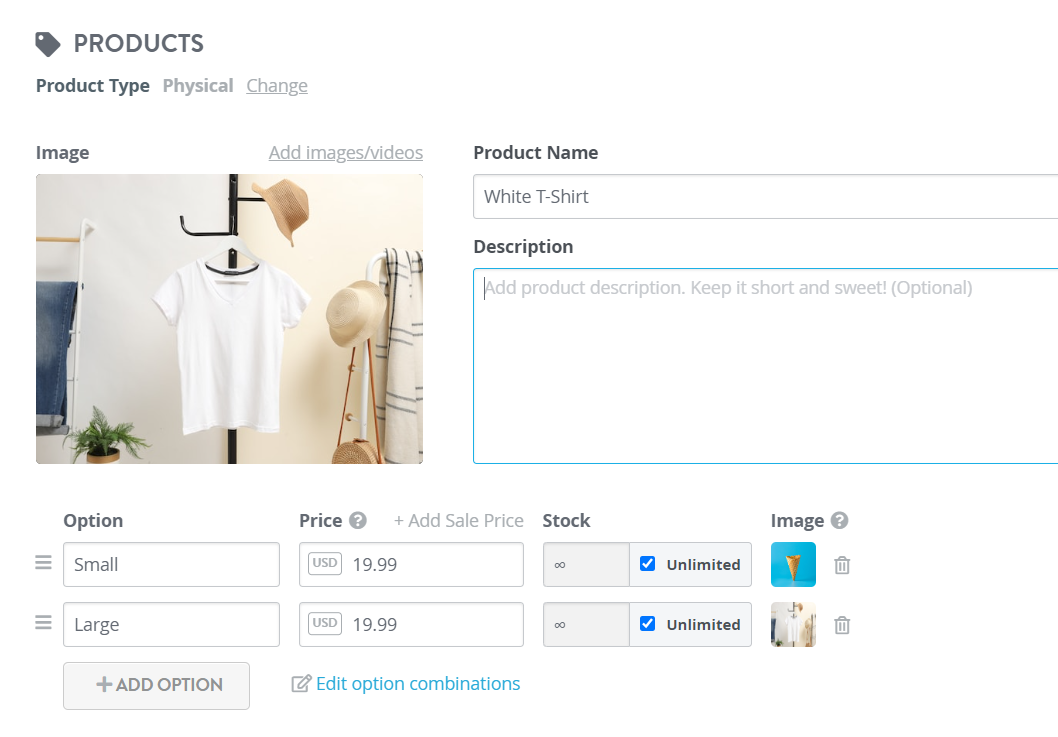
Task: Select the ice cream cone option thumbnail
Action: click(794, 564)
